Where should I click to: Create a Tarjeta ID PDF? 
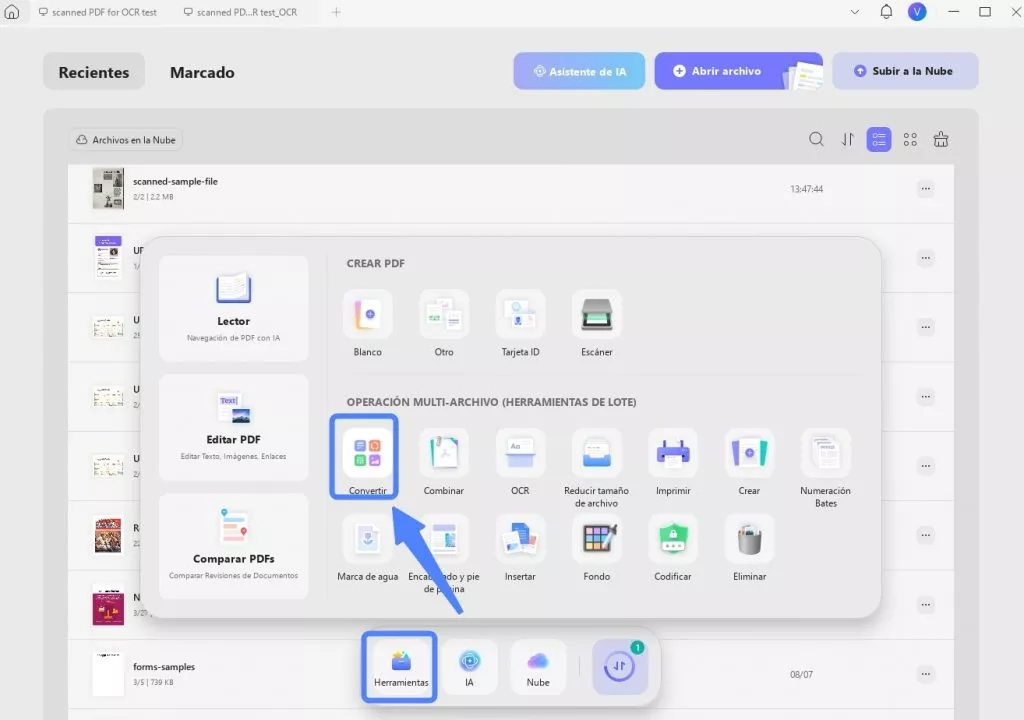point(520,323)
